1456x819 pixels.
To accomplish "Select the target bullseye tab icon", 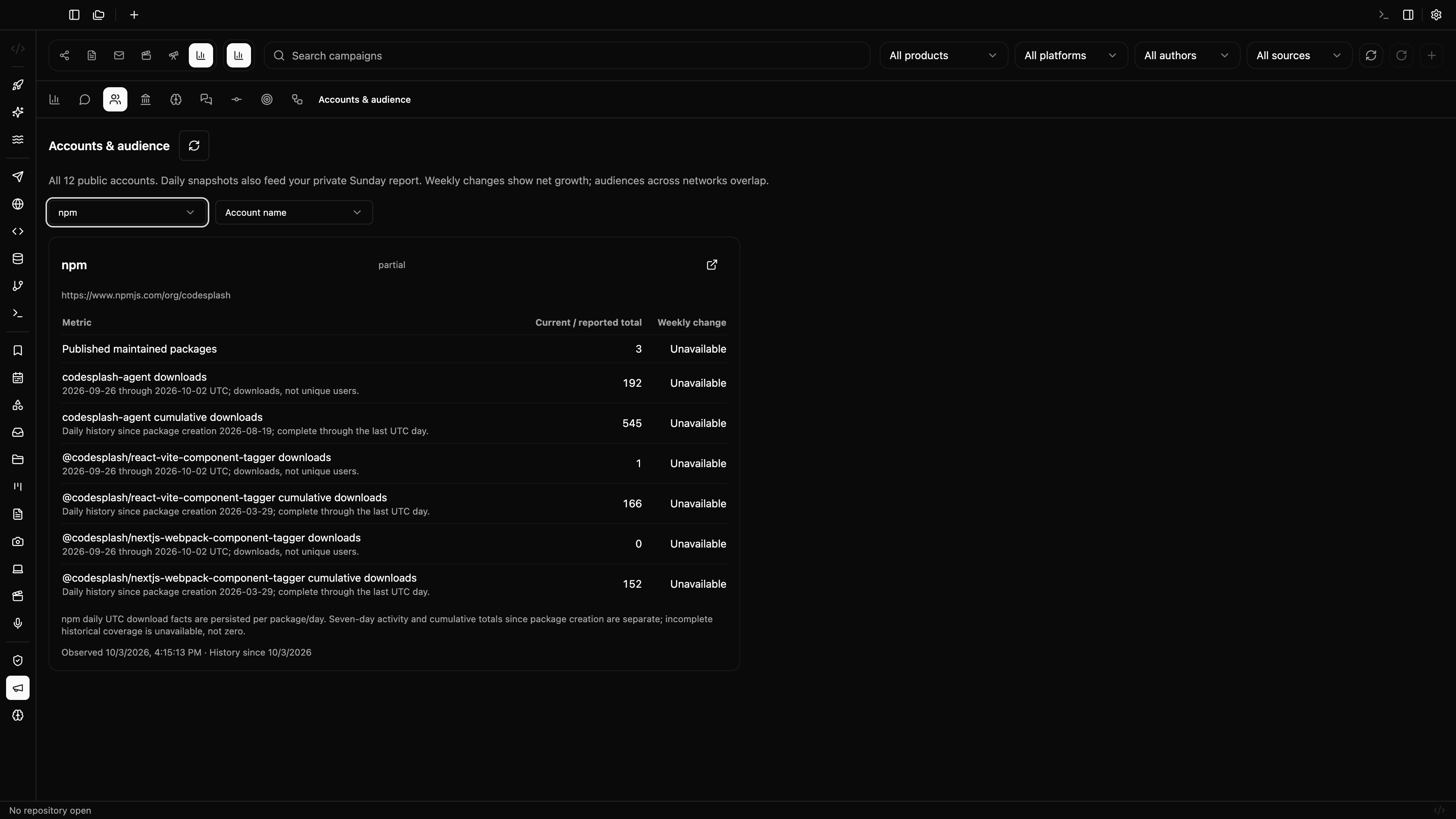I will tap(267, 99).
